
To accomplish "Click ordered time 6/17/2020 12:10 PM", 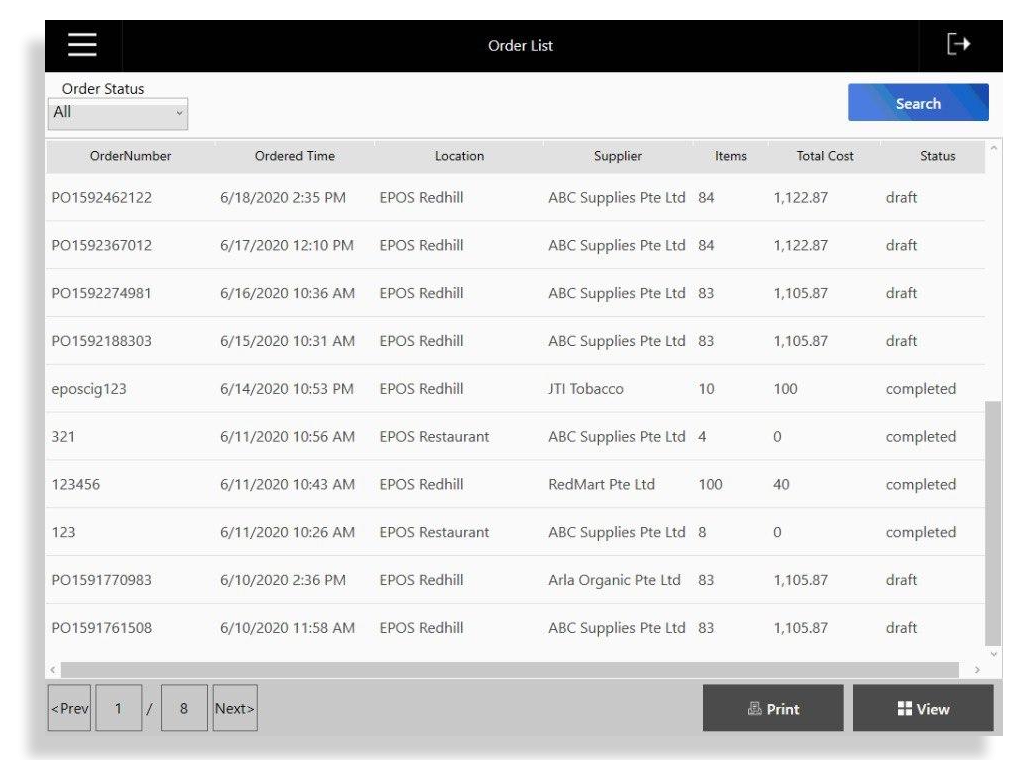I will 287,245.
